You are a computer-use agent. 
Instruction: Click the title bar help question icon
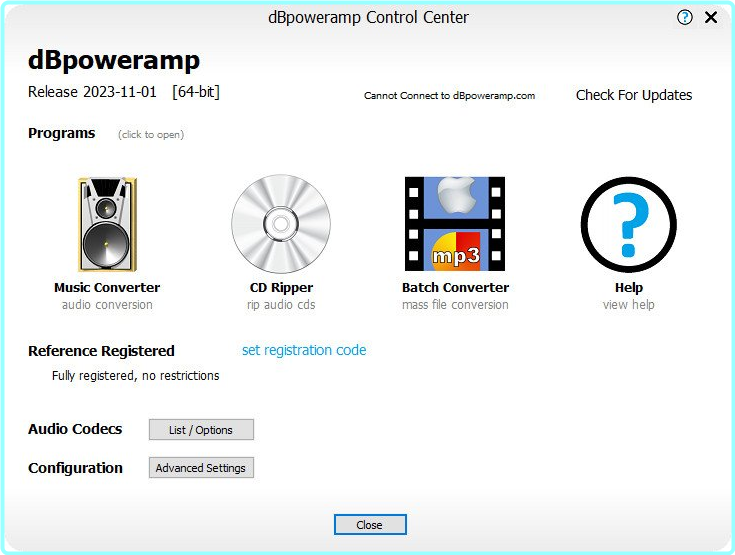[x=685, y=17]
